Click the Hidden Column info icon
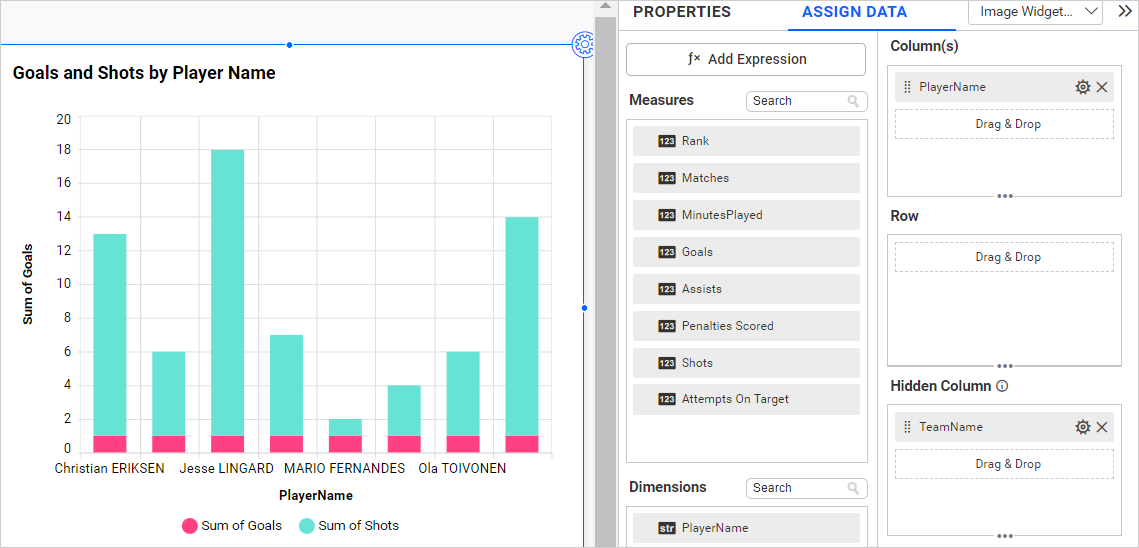Screen dimensions: 1139x548 pos(1002,386)
